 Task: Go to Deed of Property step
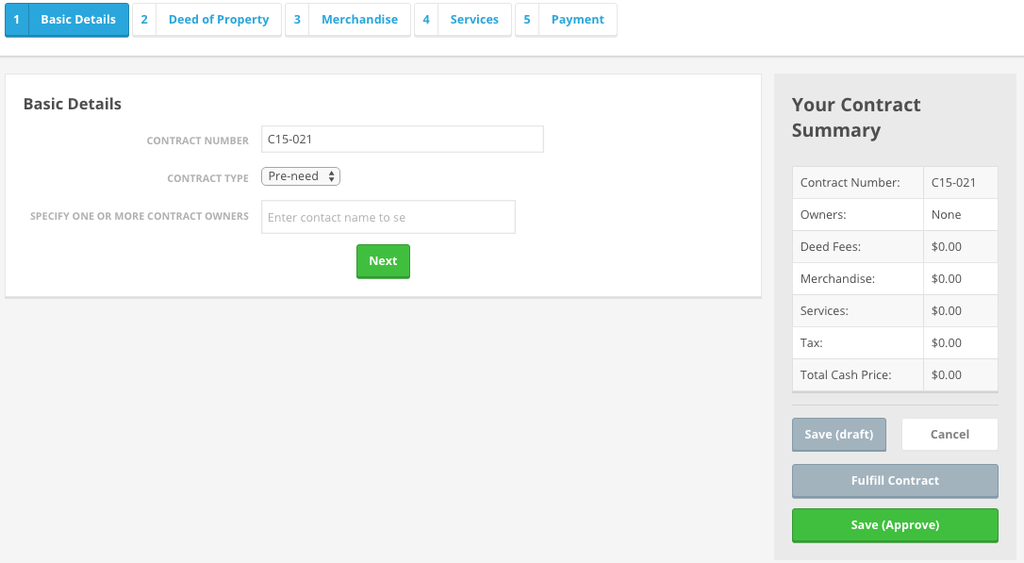coord(207,20)
